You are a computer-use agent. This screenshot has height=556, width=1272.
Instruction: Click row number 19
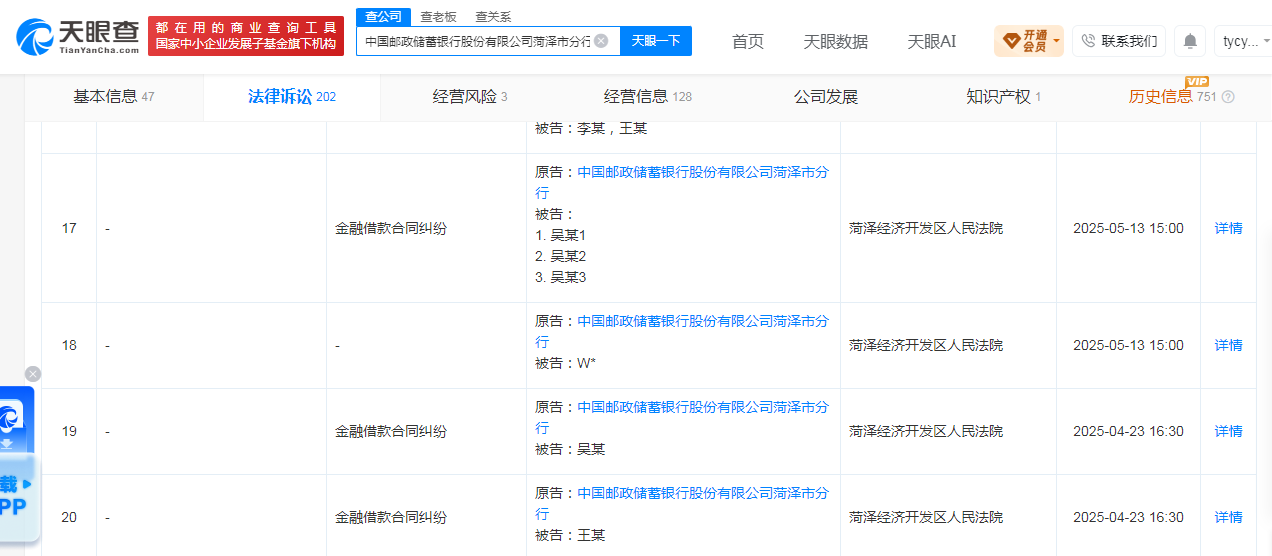pos(69,431)
